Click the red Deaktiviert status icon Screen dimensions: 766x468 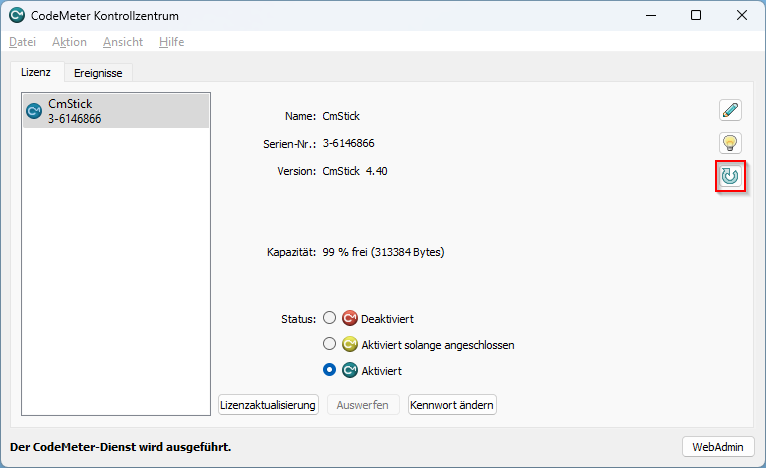(350, 319)
